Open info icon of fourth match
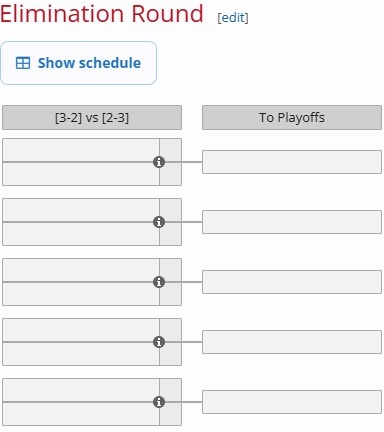Image resolution: width=384 pixels, height=432 pixels. 159,342
